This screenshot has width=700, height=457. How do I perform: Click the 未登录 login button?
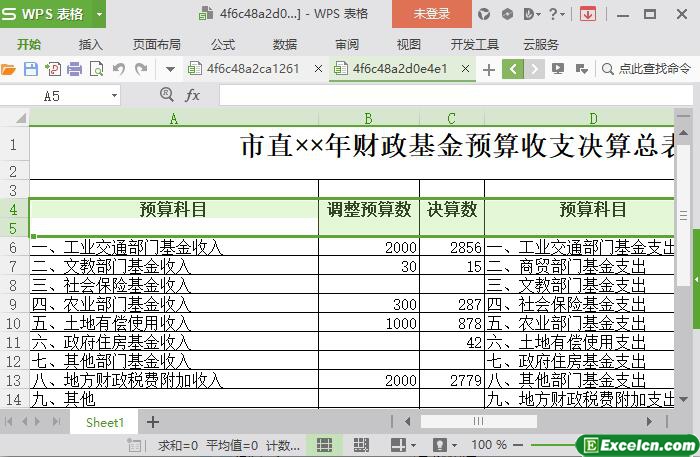pyautogui.click(x=431, y=14)
